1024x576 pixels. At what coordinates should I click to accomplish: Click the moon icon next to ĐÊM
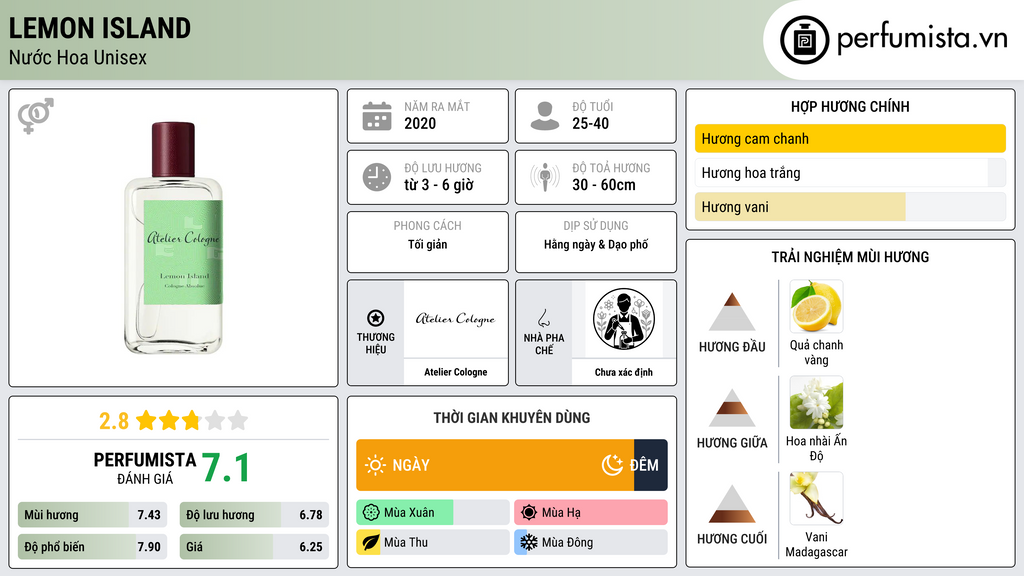(612, 465)
